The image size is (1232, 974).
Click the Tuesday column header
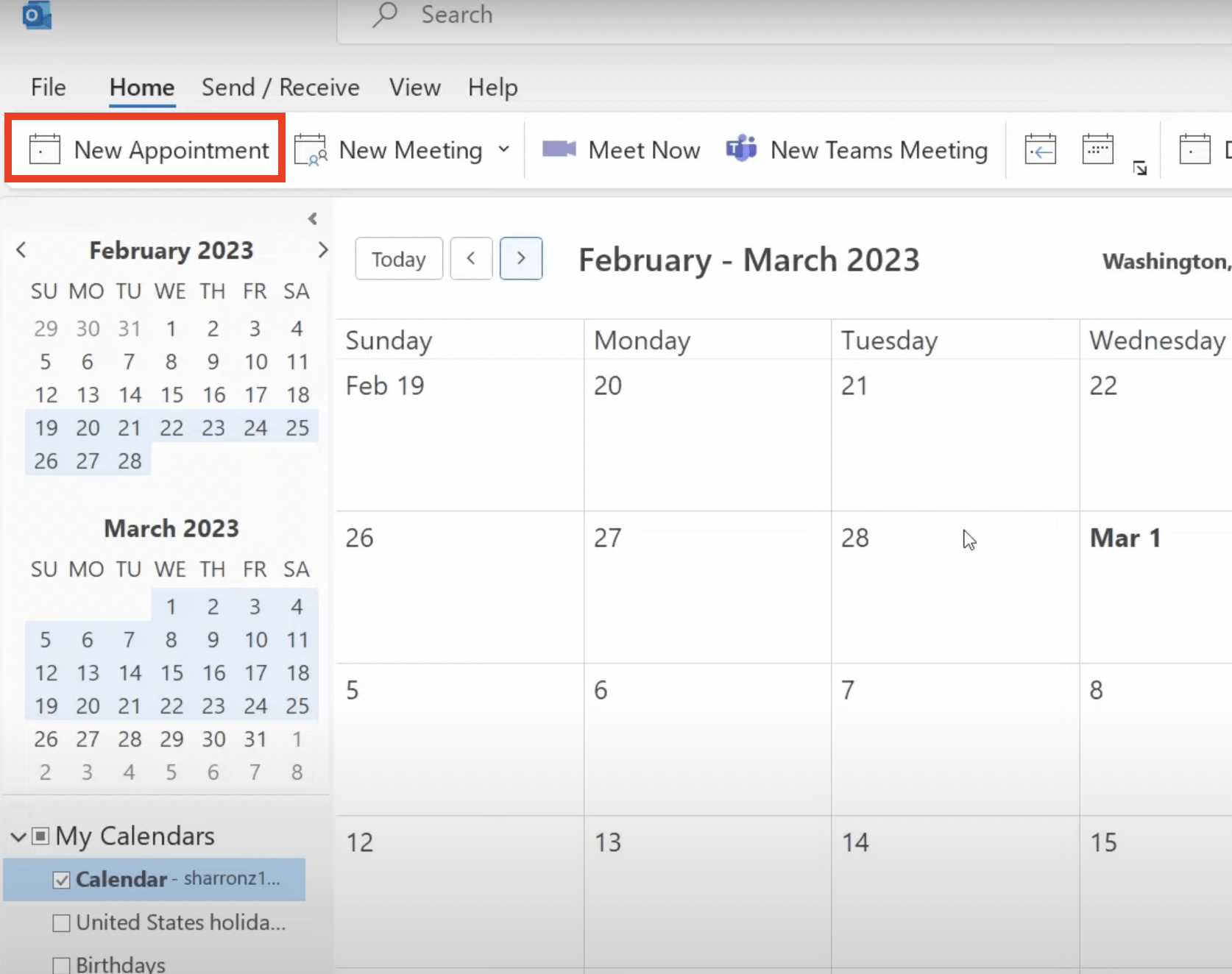pos(955,340)
